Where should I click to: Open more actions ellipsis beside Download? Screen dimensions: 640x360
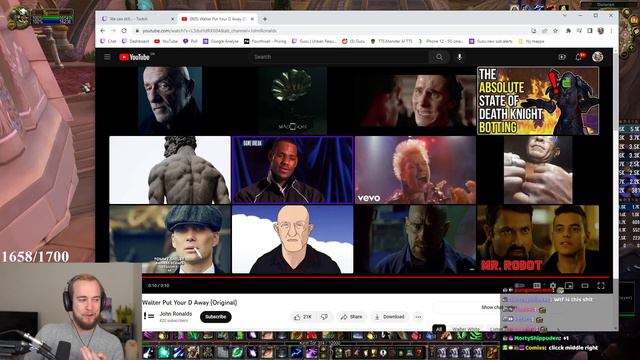coord(418,317)
